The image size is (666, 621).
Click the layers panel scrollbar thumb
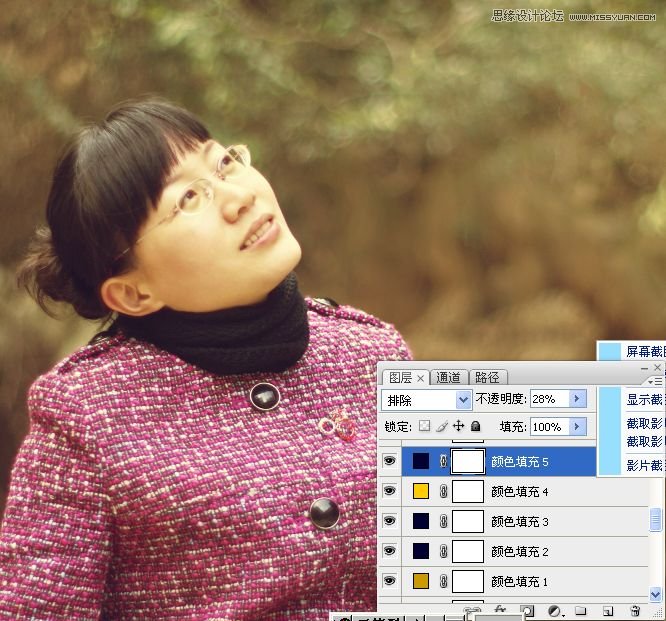[655, 519]
